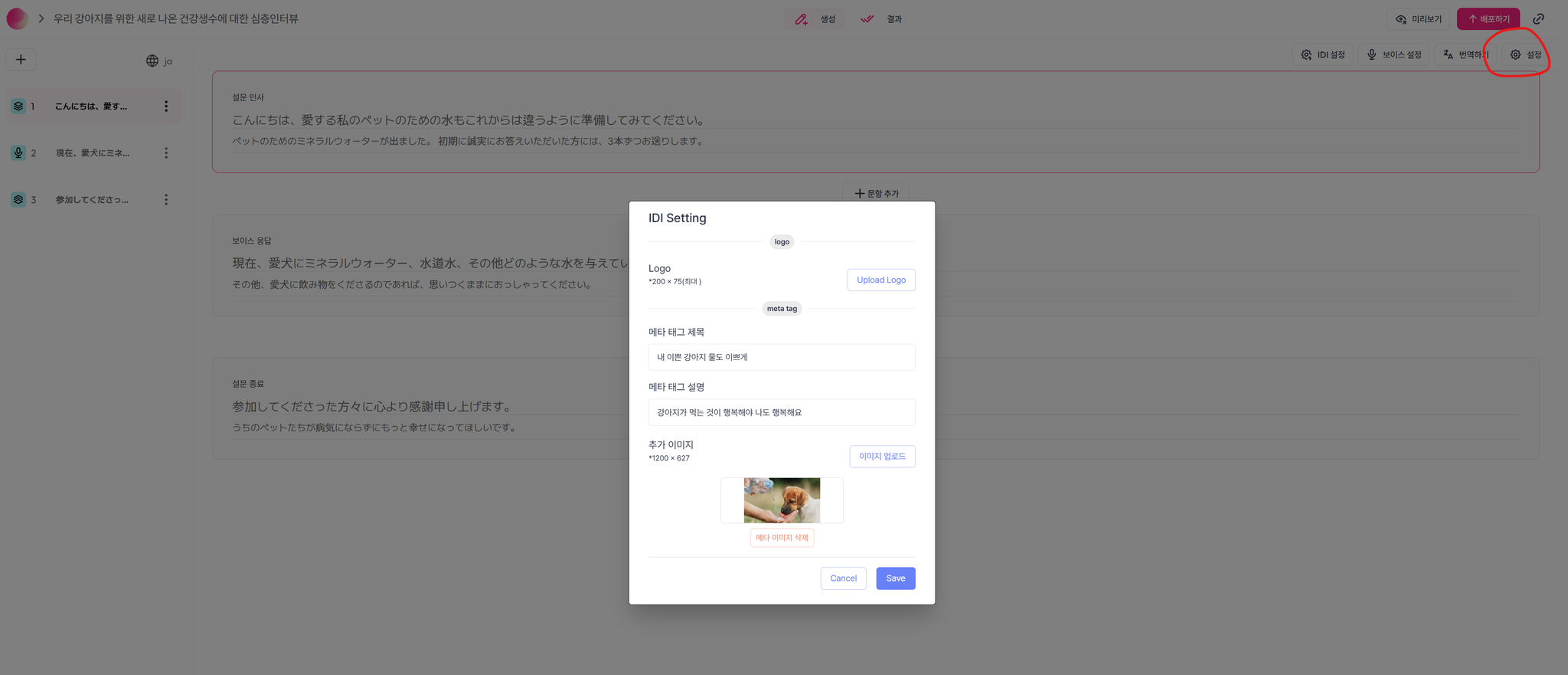Open IDI 설정 toolbar button

click(1323, 55)
